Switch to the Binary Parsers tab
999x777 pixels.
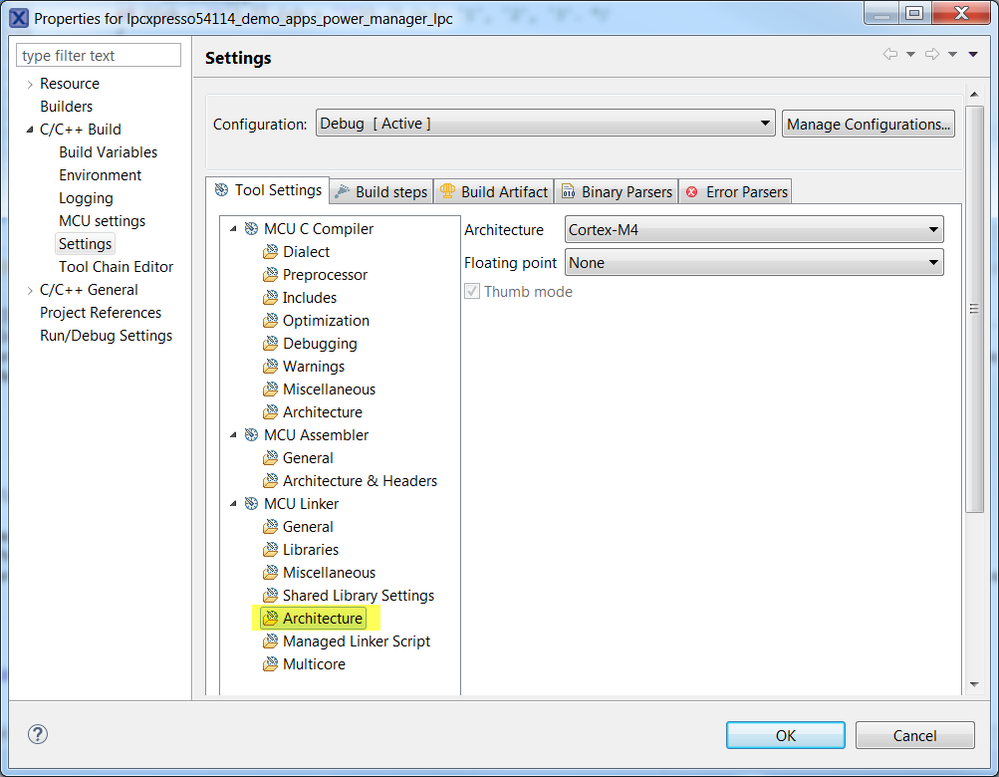pos(617,192)
